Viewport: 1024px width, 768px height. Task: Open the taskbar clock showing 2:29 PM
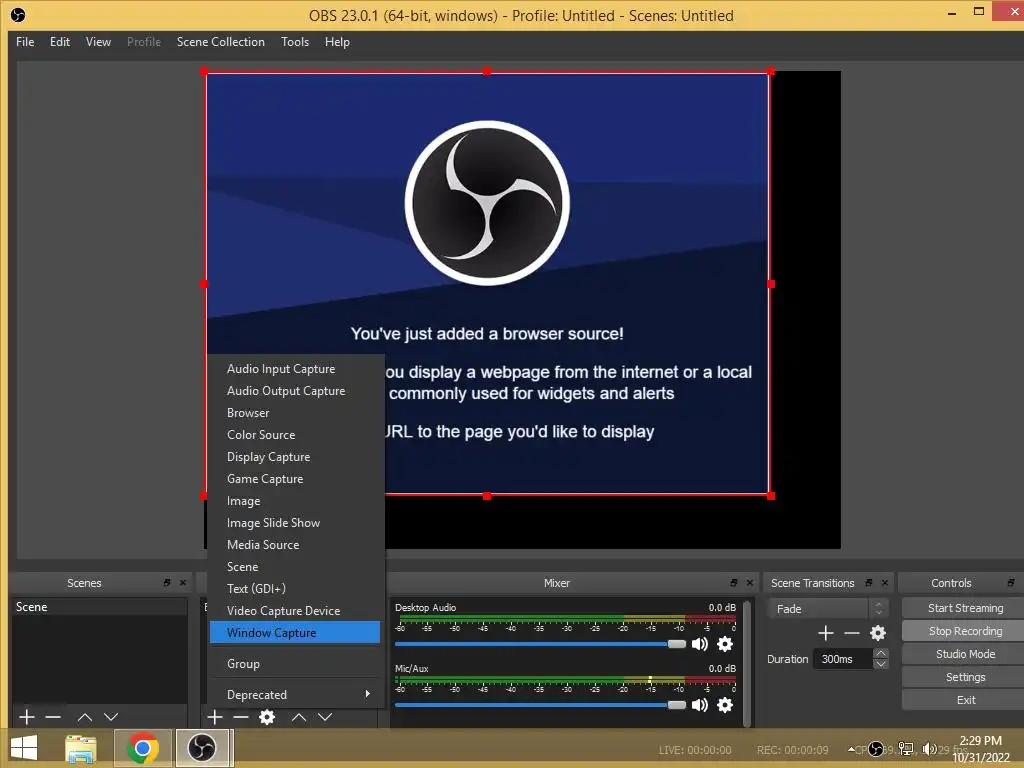point(981,749)
